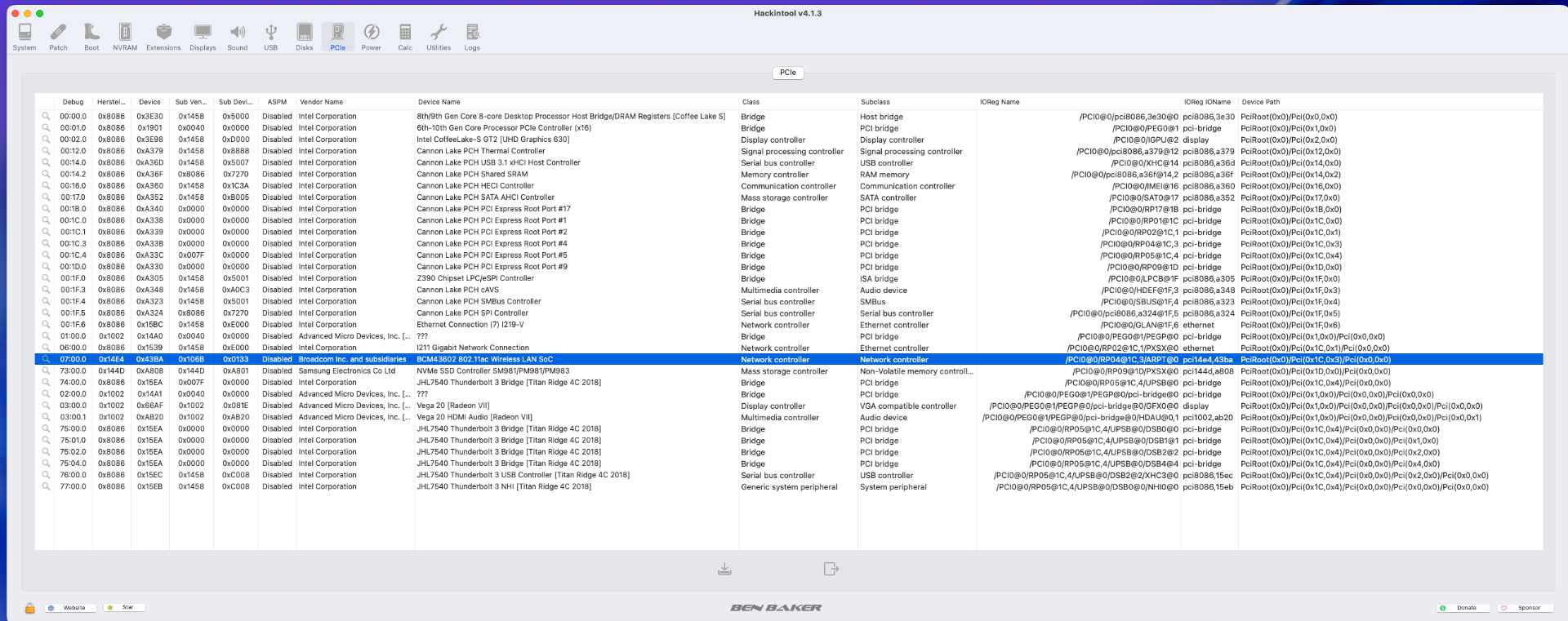Click the download icon below the device table
Screen dimensions: 1568x621
point(724,569)
